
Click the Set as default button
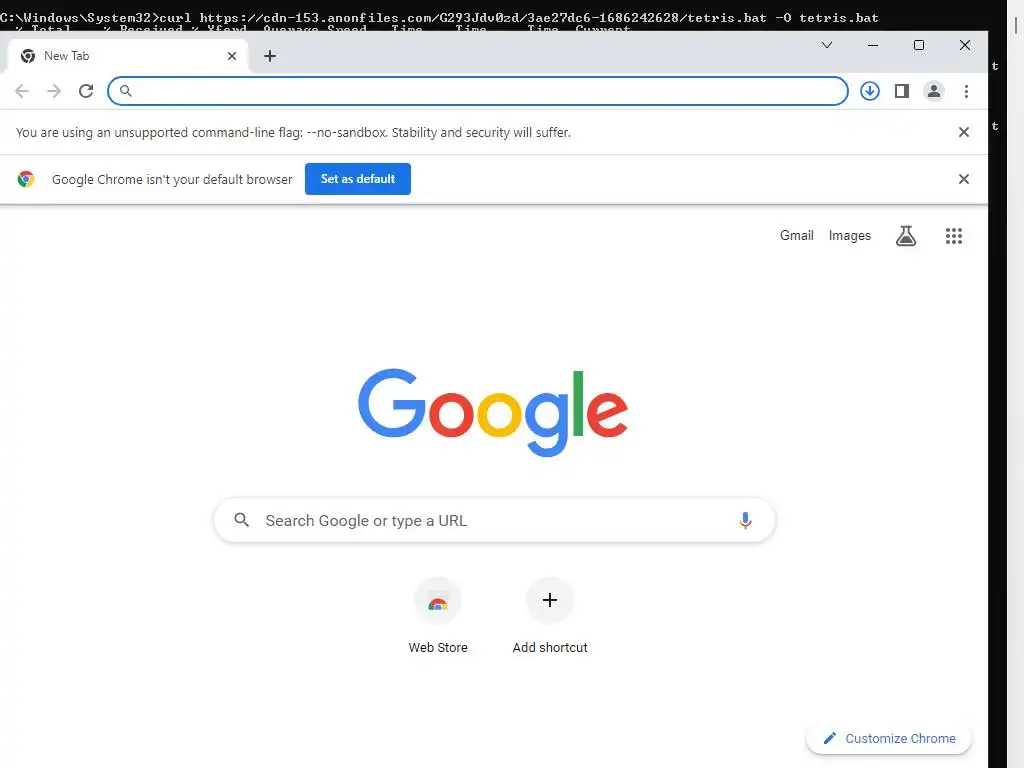click(x=358, y=179)
